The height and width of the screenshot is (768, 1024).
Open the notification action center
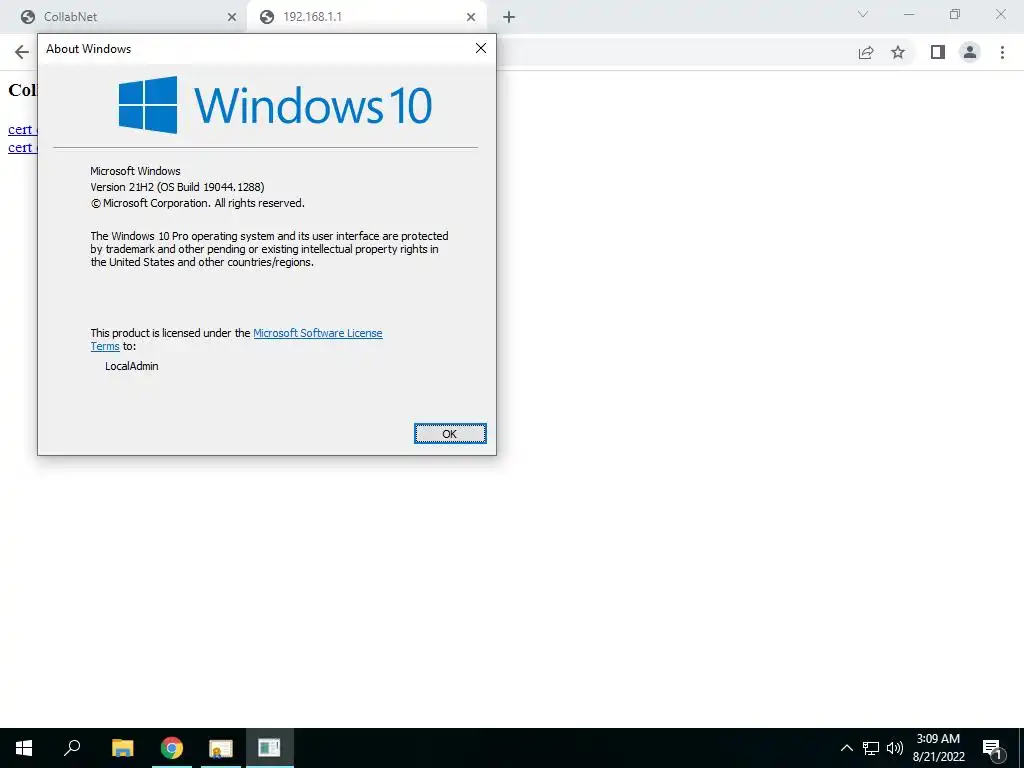(x=993, y=748)
